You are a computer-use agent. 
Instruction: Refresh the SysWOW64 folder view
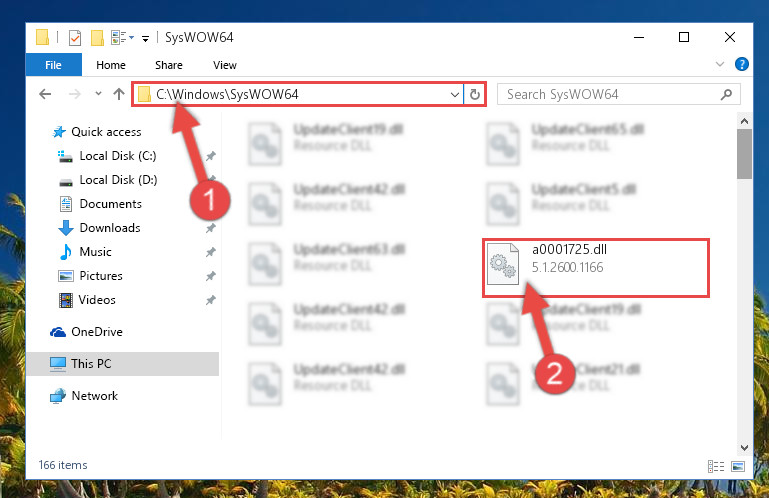coord(475,94)
